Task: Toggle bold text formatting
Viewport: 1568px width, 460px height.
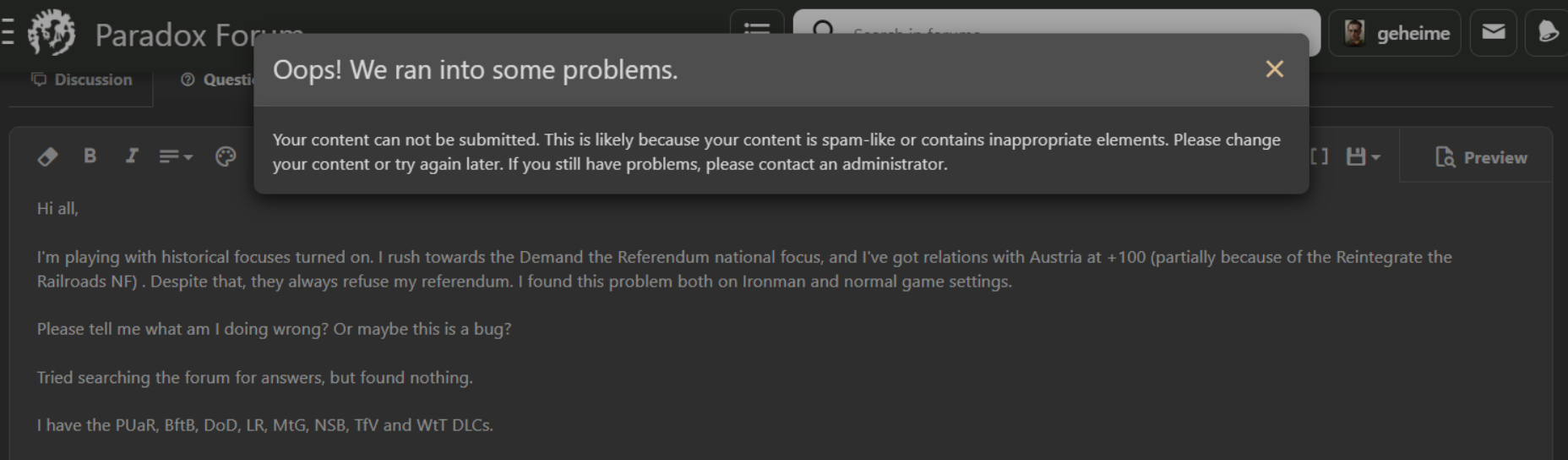Action: tap(90, 156)
